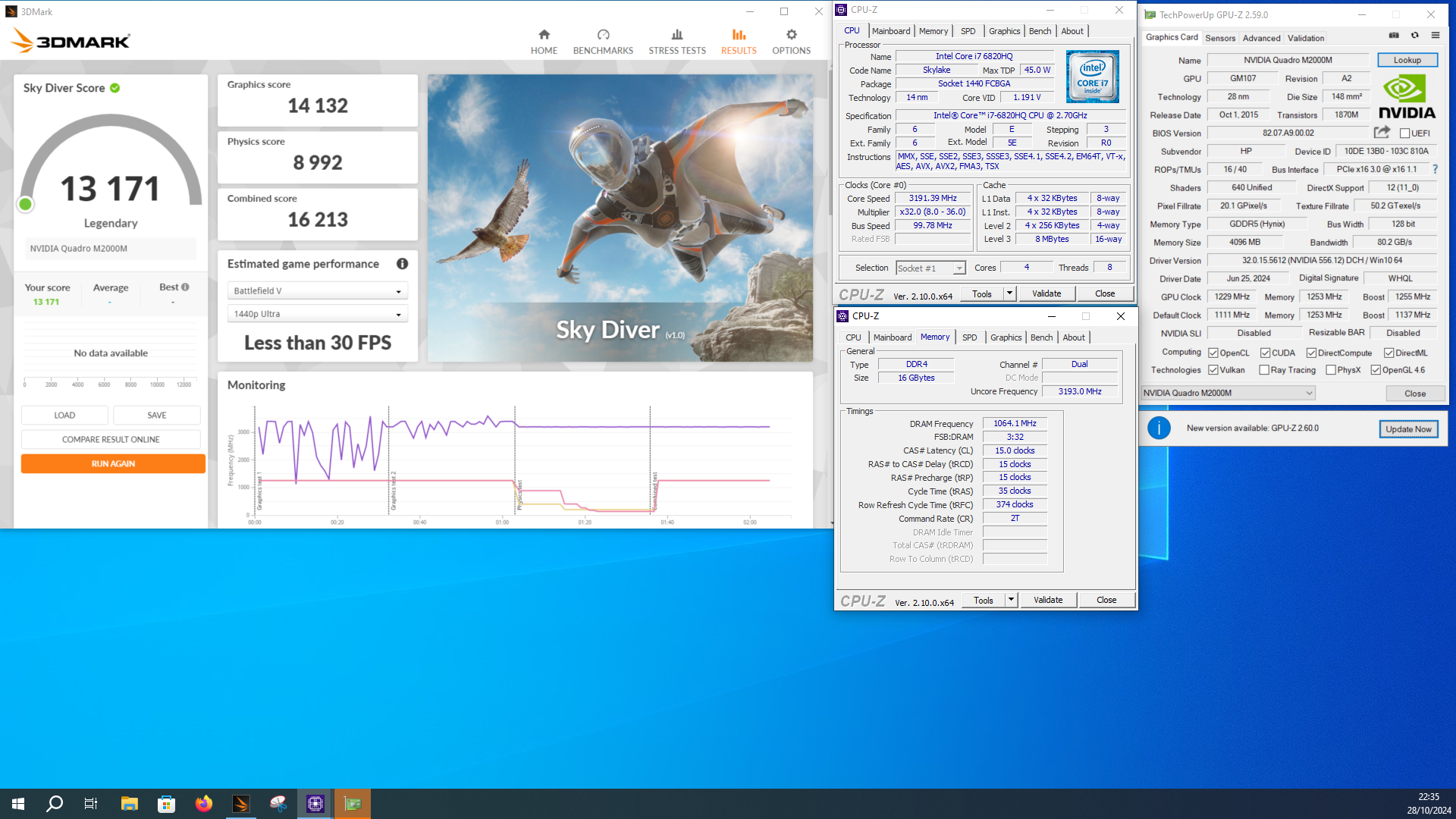1456x819 pixels.
Task: Click the Intel Core i7 logo in CPU-Z
Action: click(1092, 77)
